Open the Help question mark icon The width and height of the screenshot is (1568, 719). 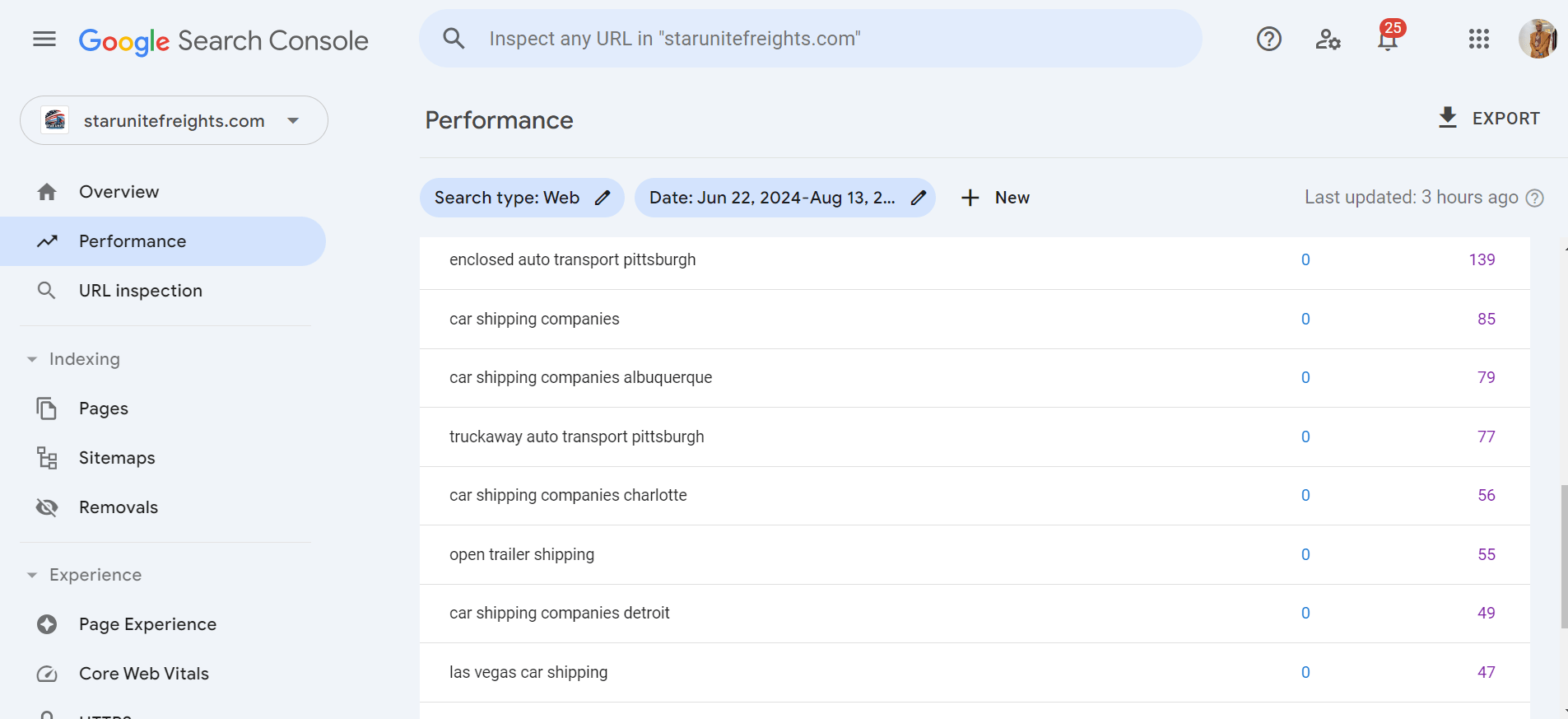point(1268,39)
